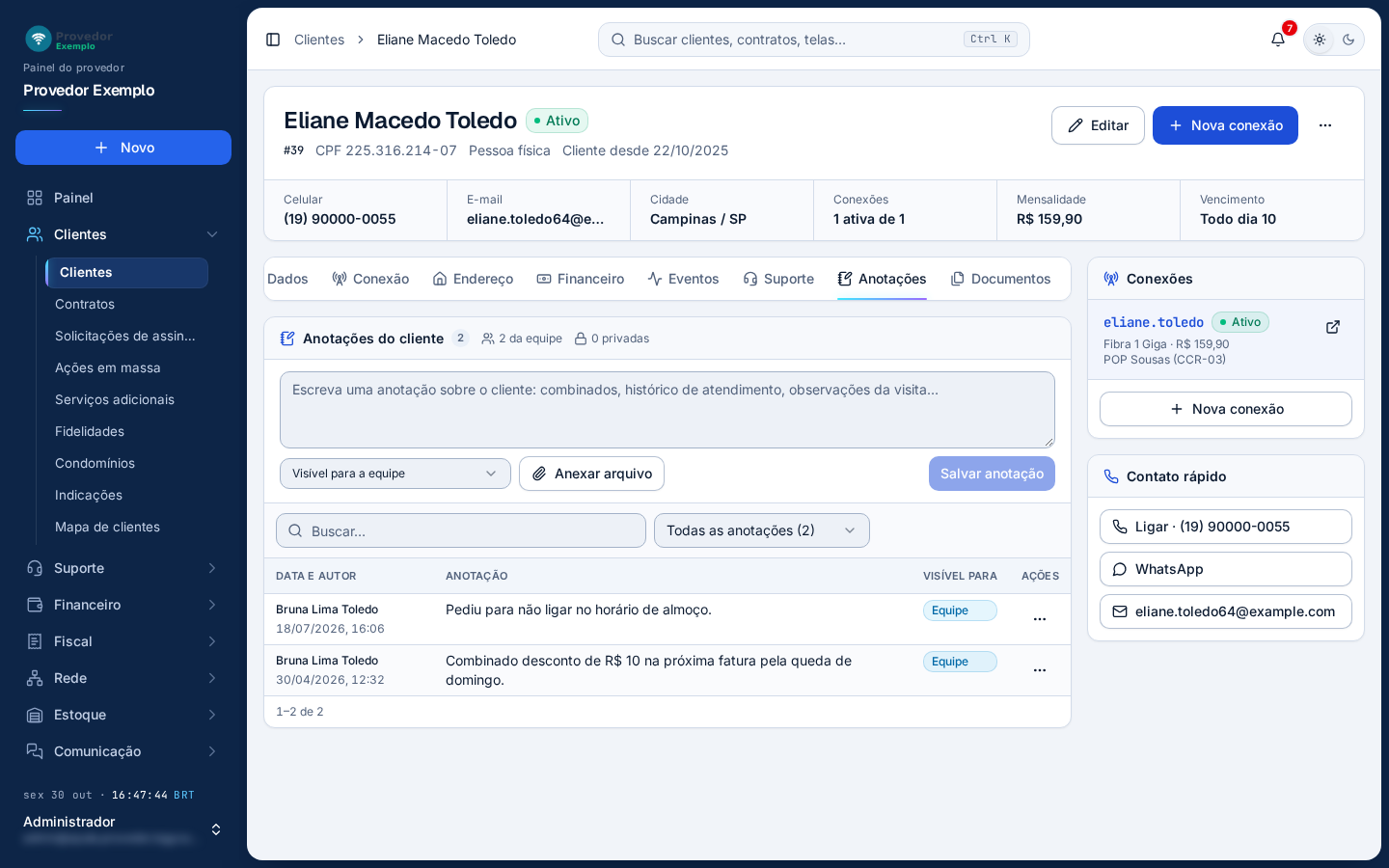Click the note writing text area

[x=667, y=410]
